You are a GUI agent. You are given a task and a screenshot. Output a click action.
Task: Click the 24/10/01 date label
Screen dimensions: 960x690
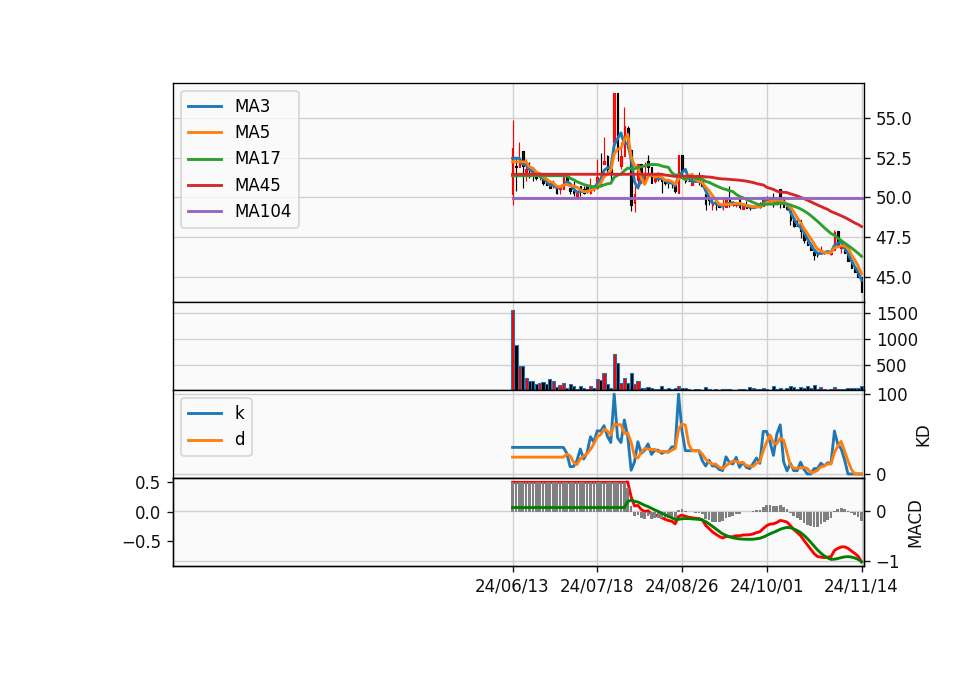tap(766, 587)
